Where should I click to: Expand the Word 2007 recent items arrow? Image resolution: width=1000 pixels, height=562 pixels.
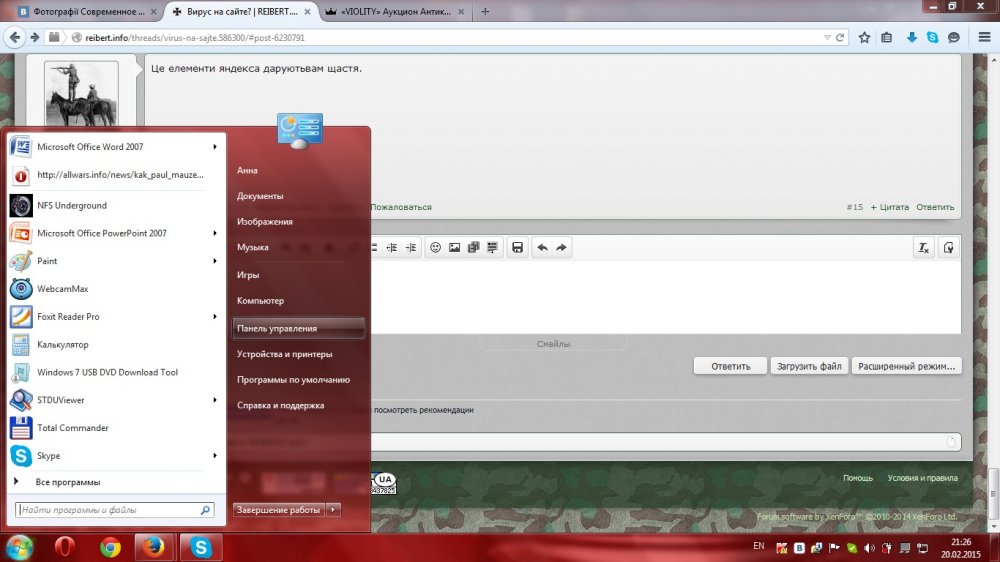pyautogui.click(x=215, y=147)
